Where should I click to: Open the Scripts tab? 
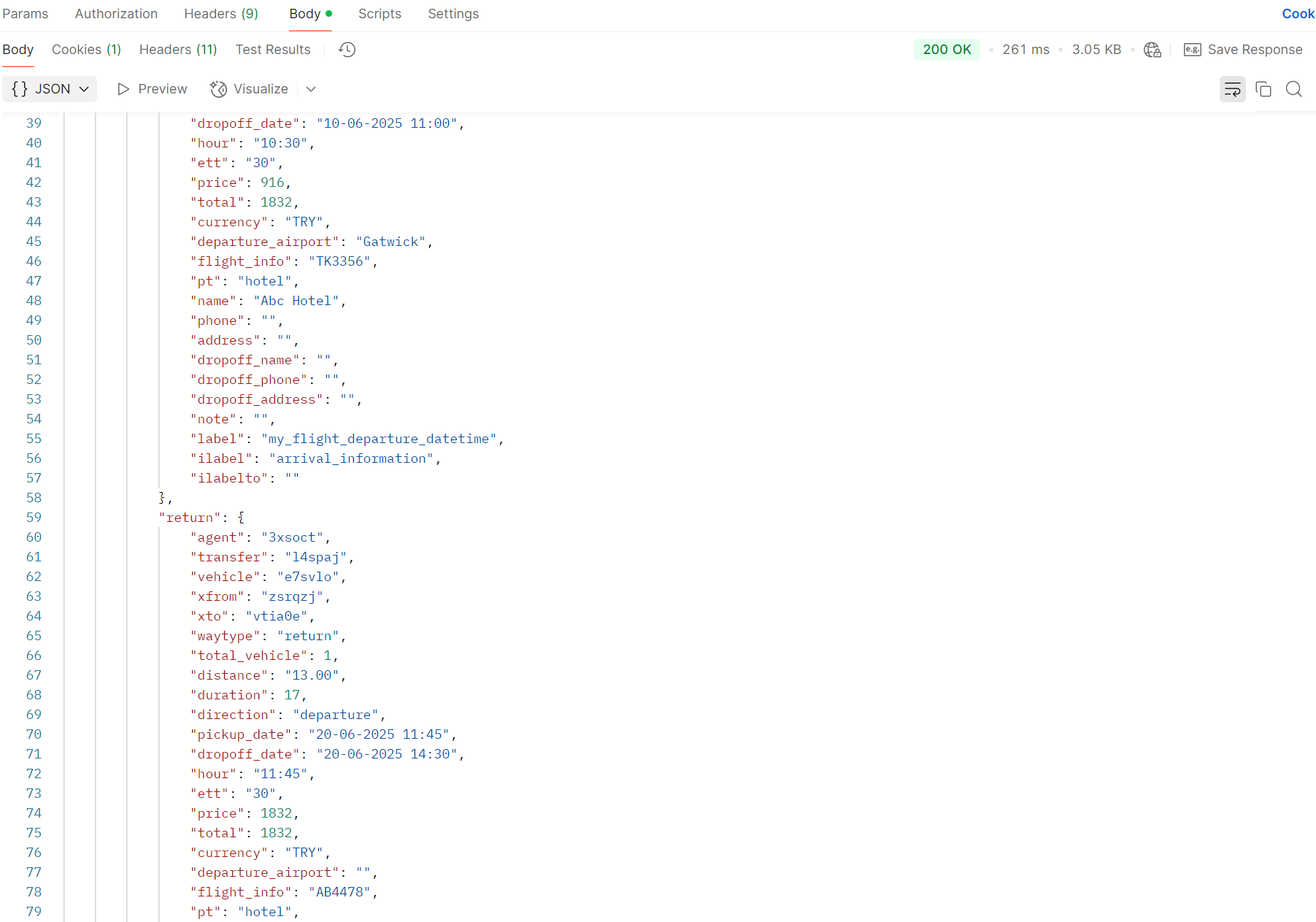pos(380,14)
